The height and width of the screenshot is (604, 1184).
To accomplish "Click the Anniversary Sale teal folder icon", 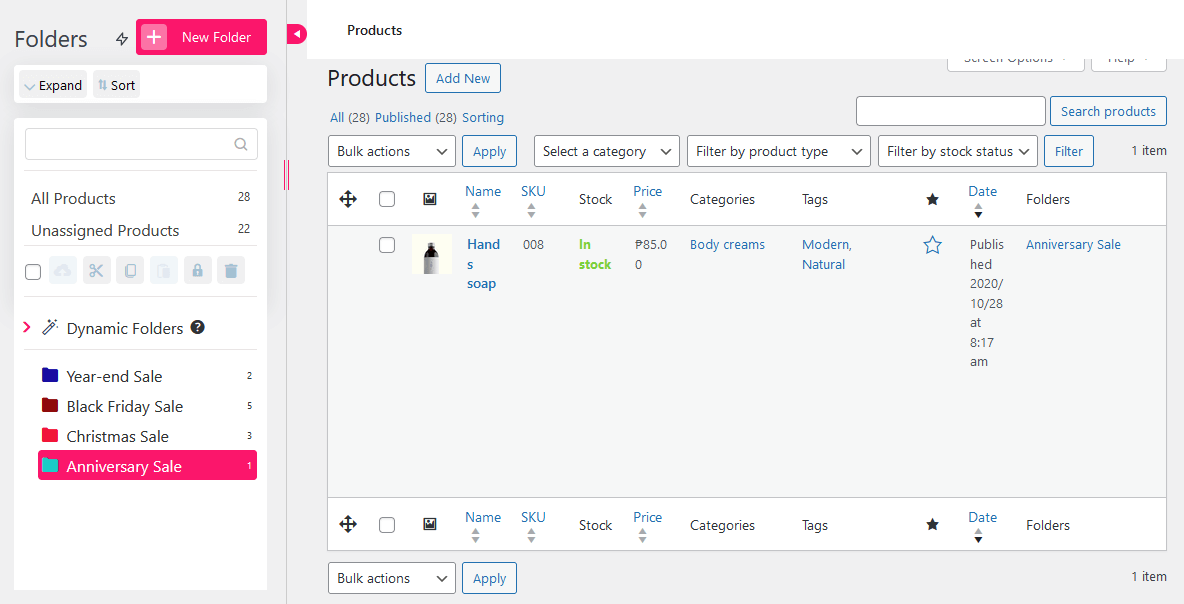I will tap(50, 465).
